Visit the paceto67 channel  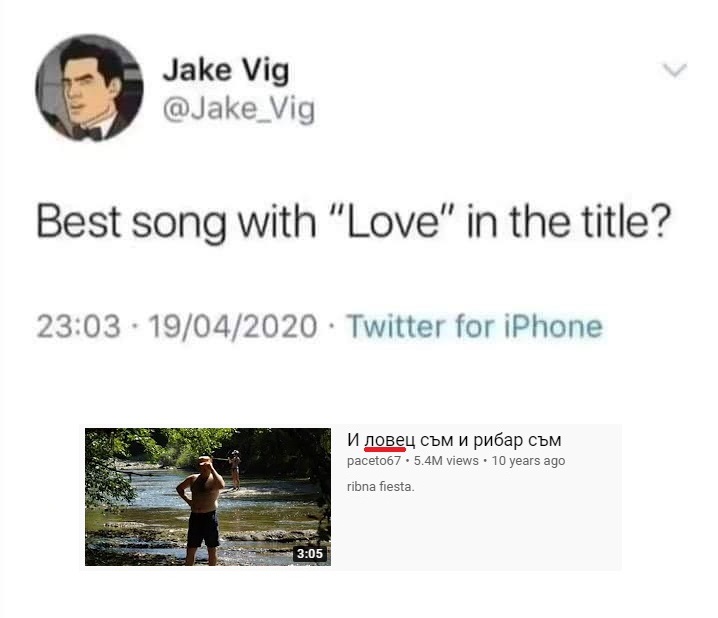374,461
